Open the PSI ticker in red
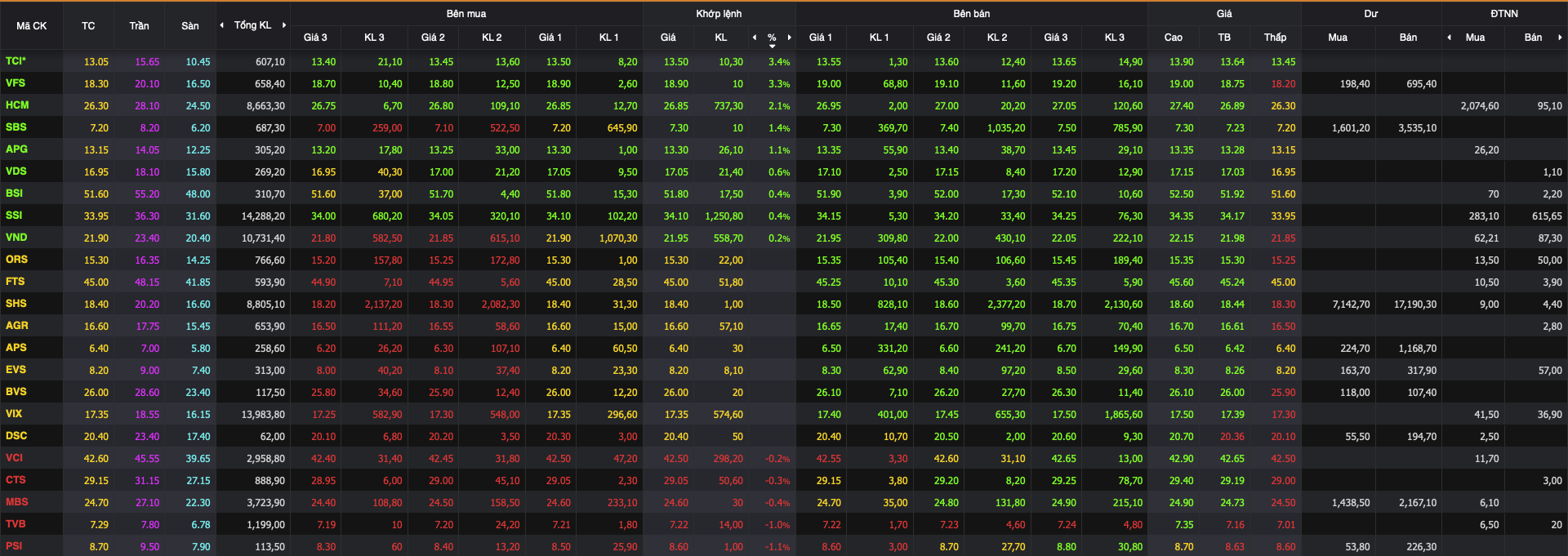 pos(14,546)
